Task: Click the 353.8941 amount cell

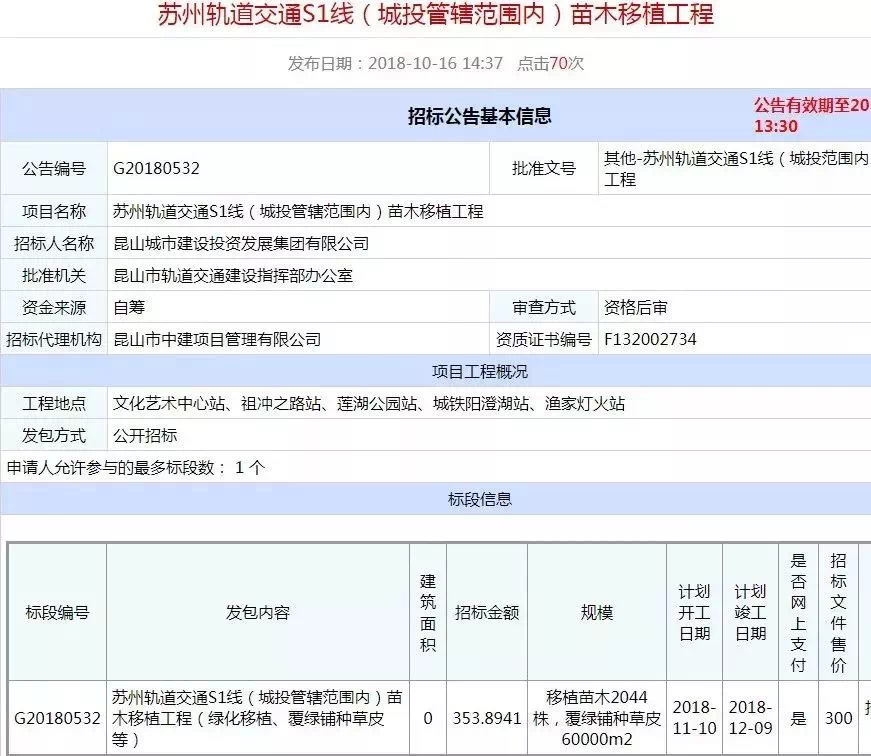Action: (487, 718)
